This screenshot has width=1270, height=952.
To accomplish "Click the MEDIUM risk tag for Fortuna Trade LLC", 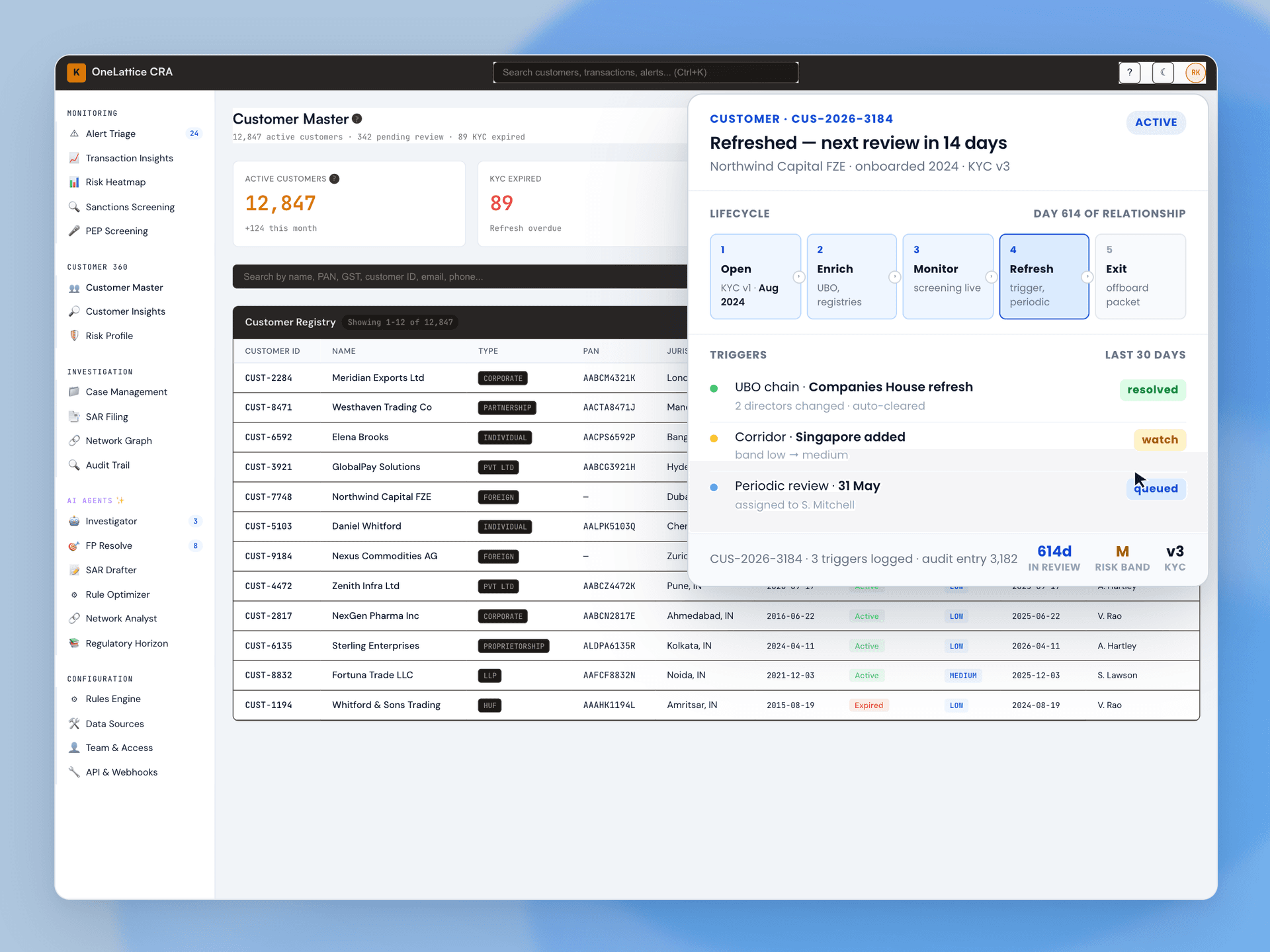I will coord(963,676).
